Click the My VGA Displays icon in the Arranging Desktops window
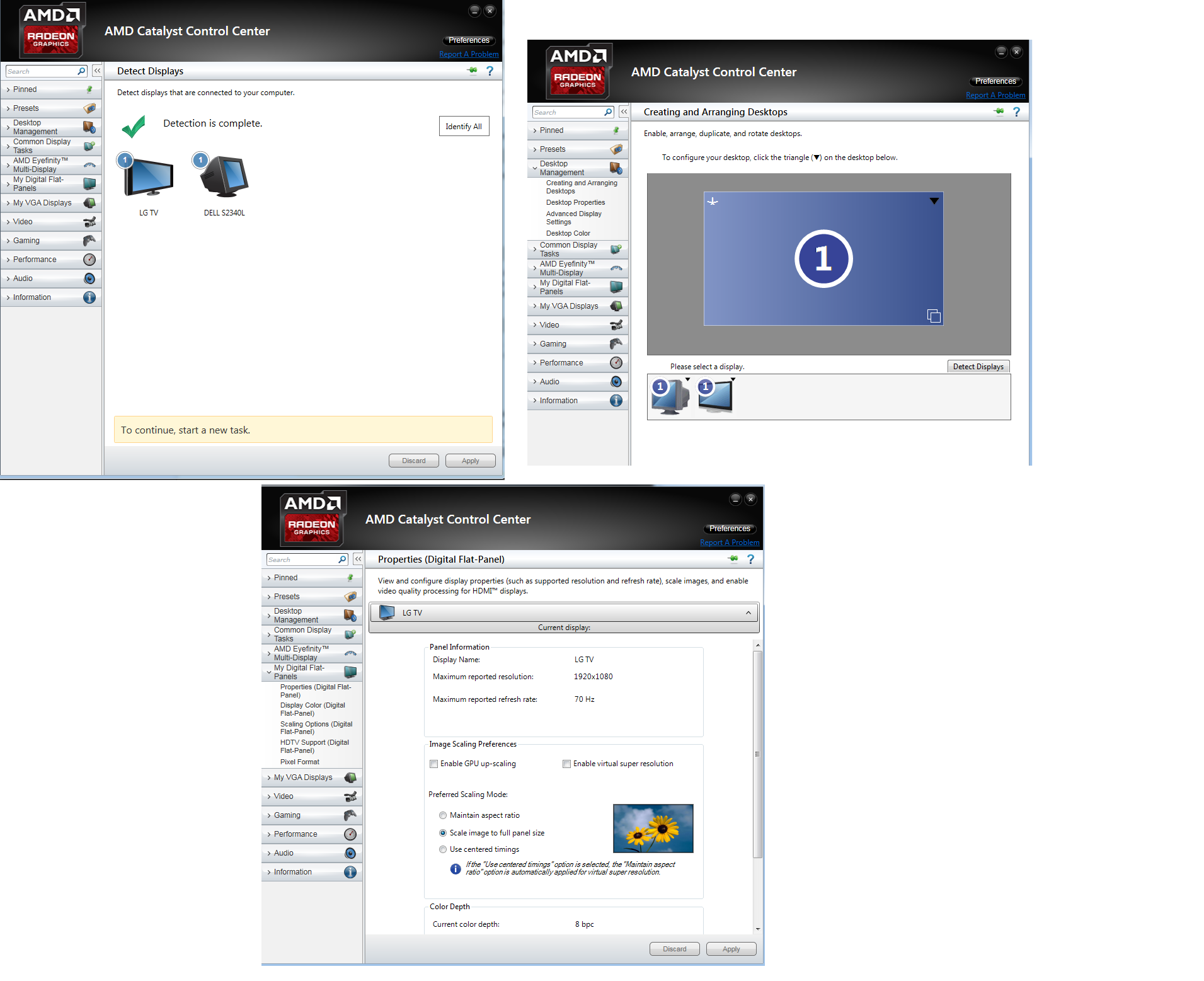Image resolution: width=1204 pixels, height=981 pixels. [x=616, y=306]
